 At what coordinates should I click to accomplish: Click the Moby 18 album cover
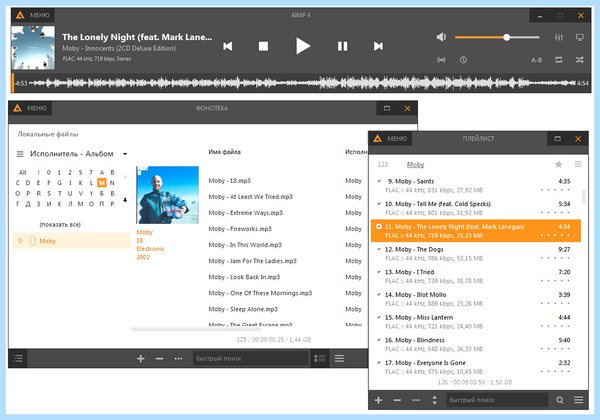coord(167,195)
